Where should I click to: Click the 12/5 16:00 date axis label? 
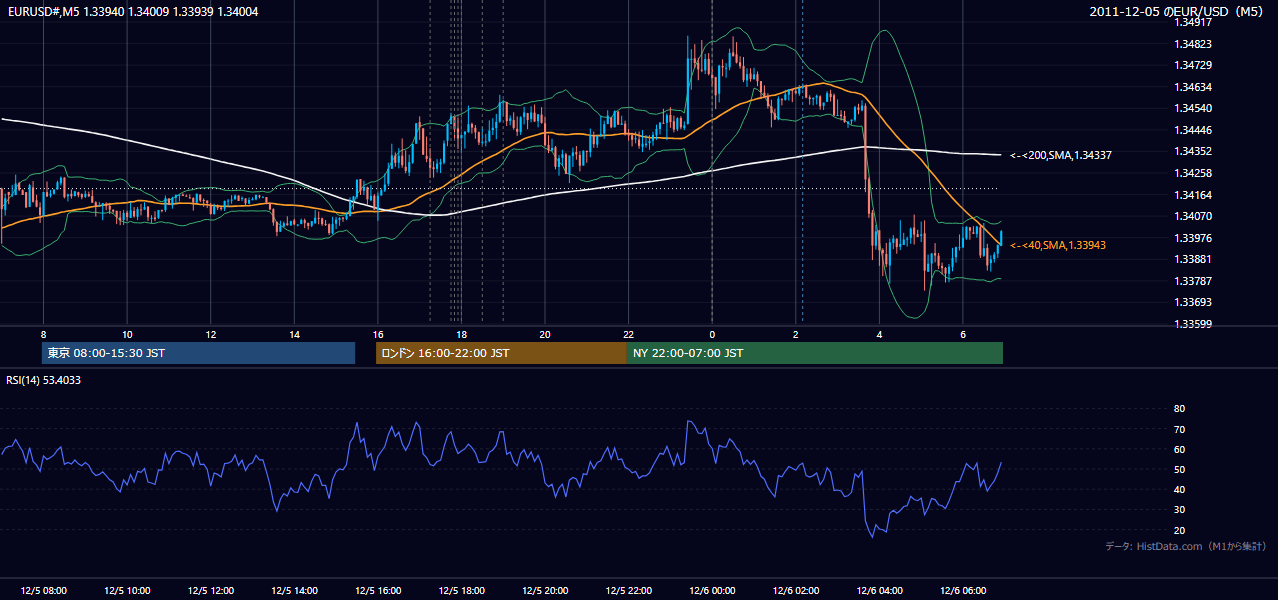click(378, 591)
